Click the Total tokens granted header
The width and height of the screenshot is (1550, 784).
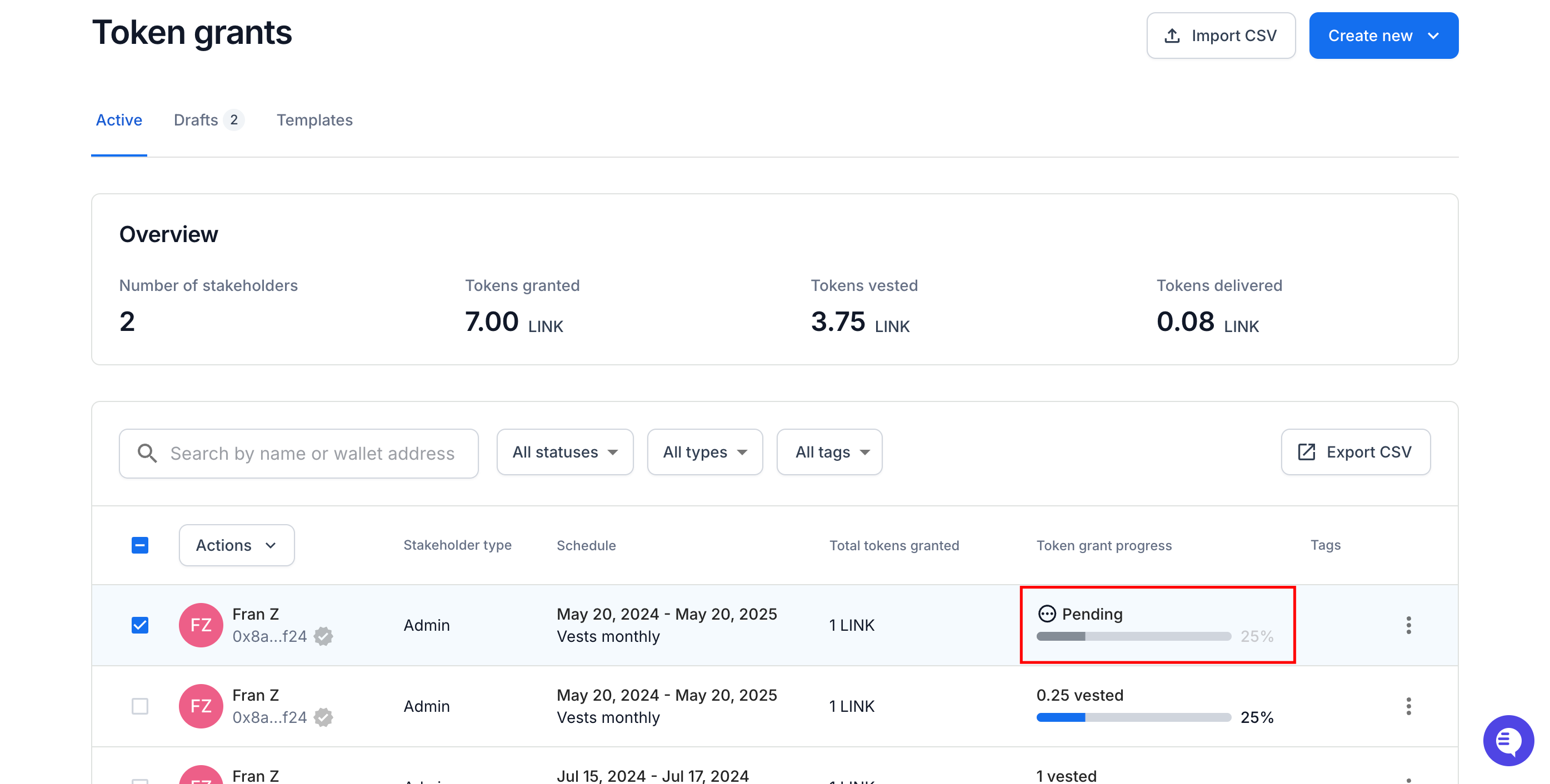pos(894,545)
